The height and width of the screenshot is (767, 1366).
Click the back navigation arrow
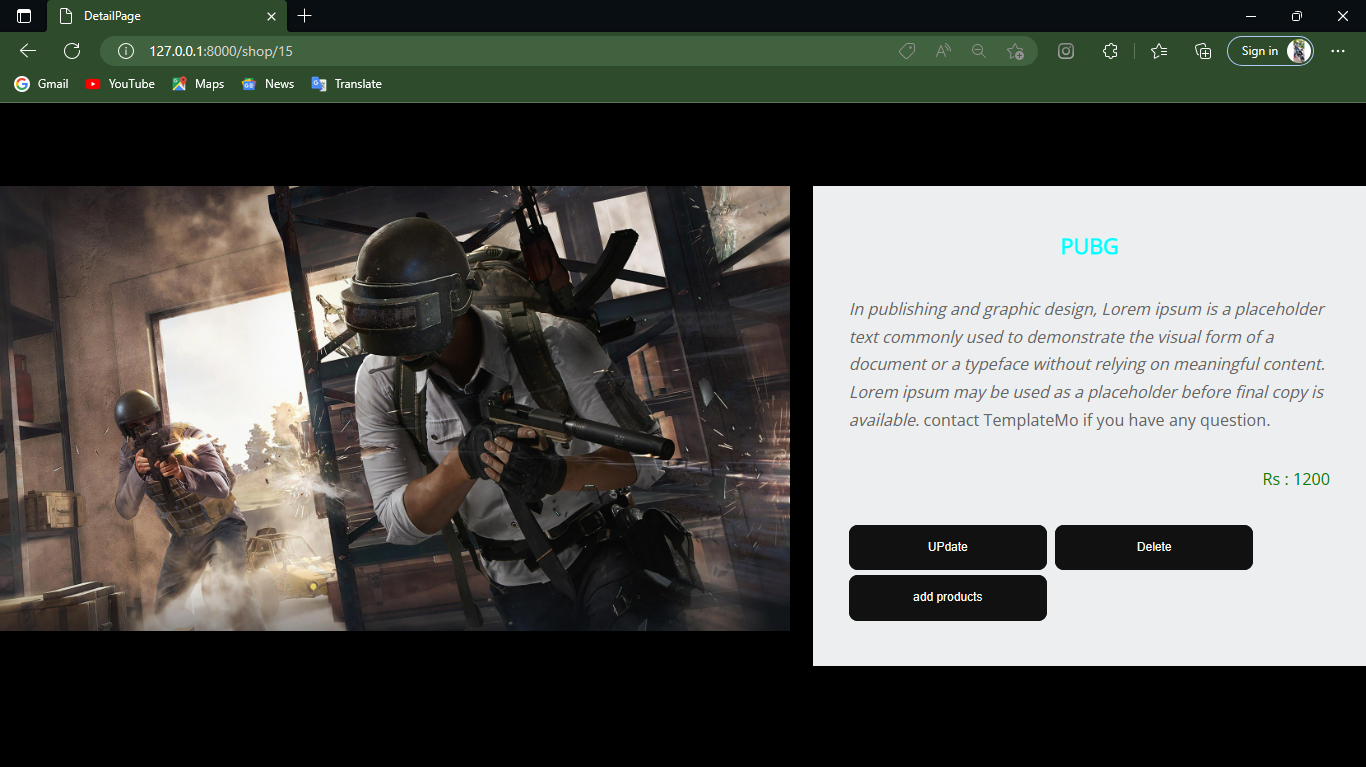27,51
